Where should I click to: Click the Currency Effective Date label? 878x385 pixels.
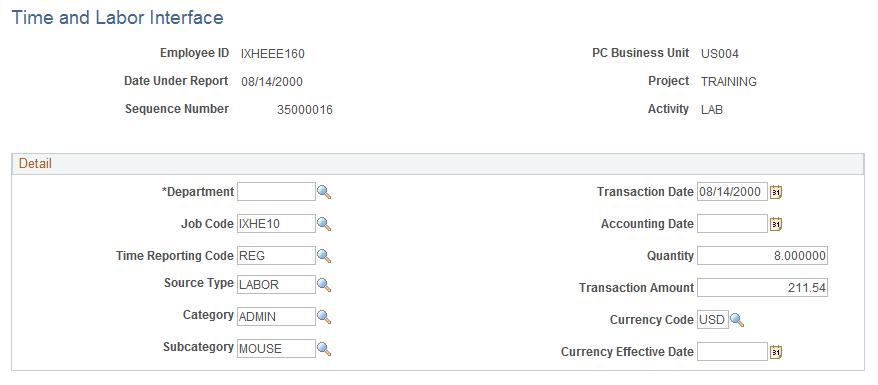click(627, 352)
